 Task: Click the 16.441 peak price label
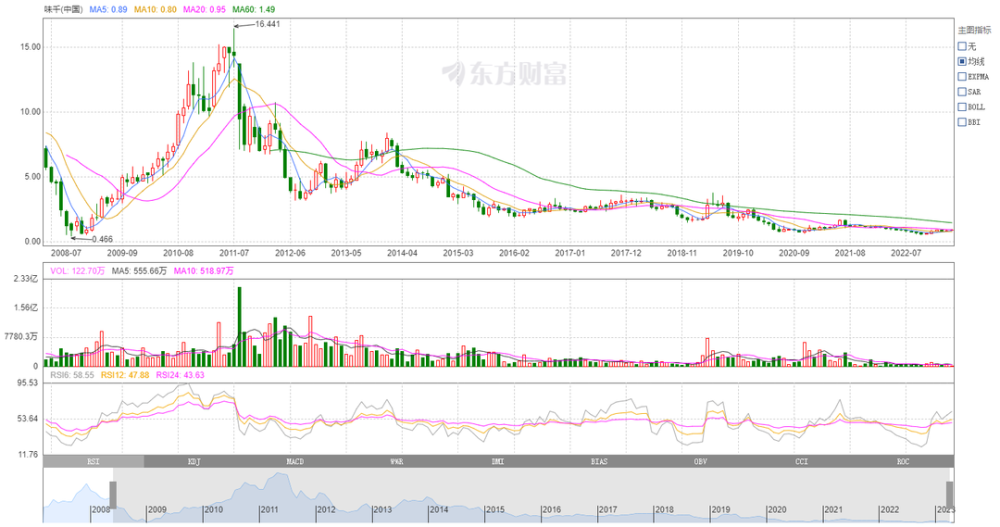coord(267,24)
